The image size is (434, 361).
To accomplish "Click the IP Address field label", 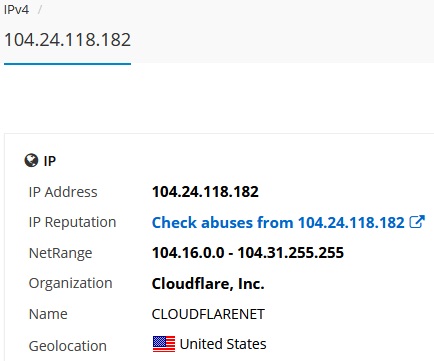I will 63,192.
